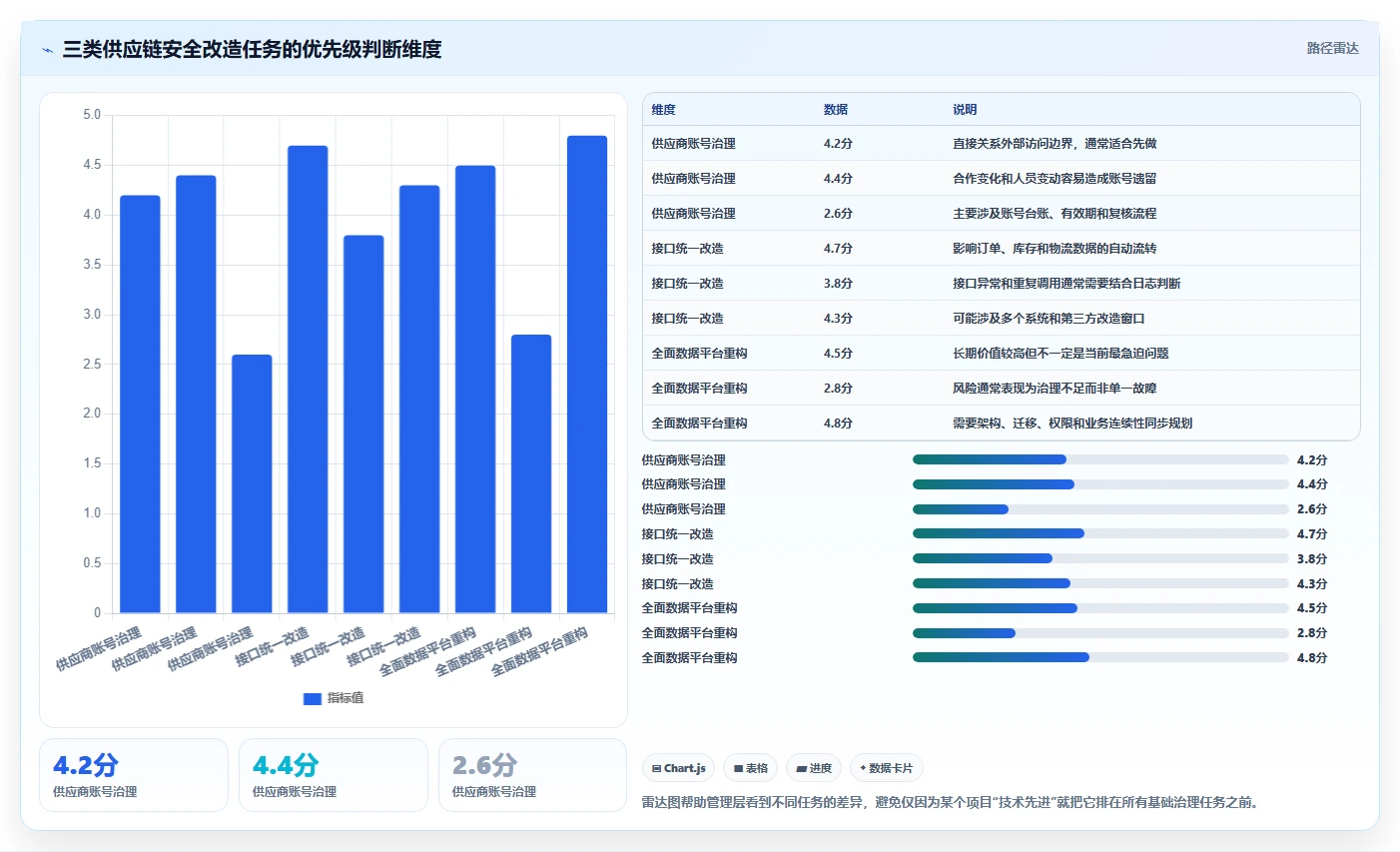Open the gray 2.6分 summary card

[533, 775]
